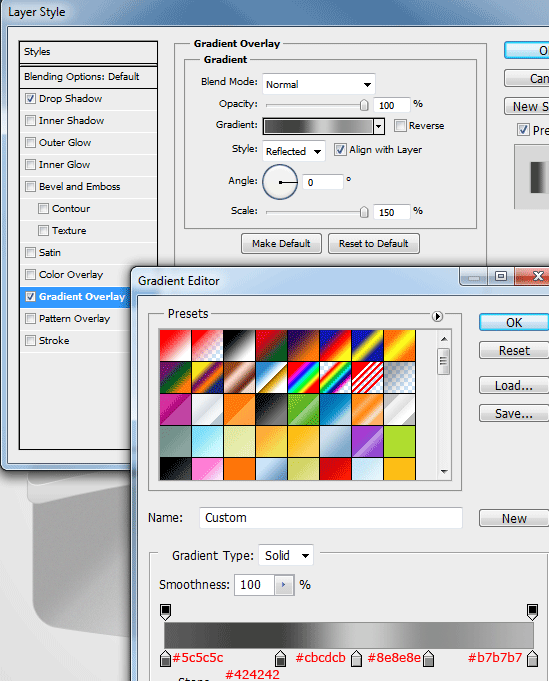Enable the Inner Glow checkbox
The width and height of the screenshot is (549, 681).
click(x=30, y=165)
